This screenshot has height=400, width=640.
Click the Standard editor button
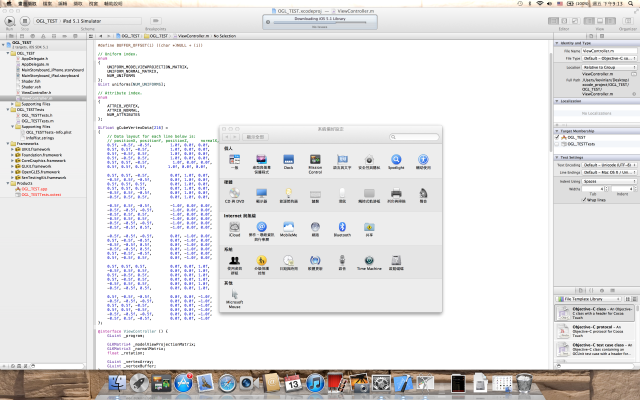tap(553, 21)
